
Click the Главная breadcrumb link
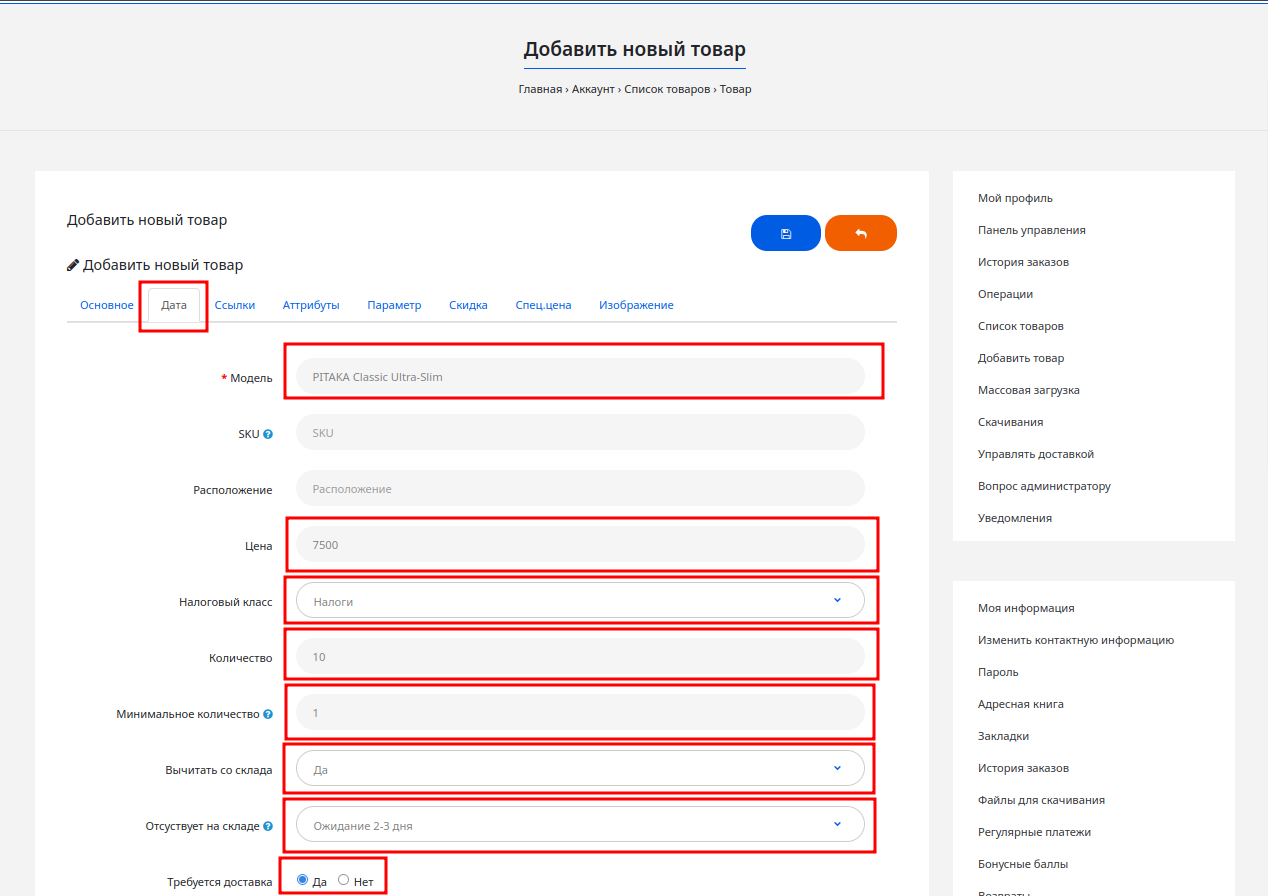tap(540, 89)
